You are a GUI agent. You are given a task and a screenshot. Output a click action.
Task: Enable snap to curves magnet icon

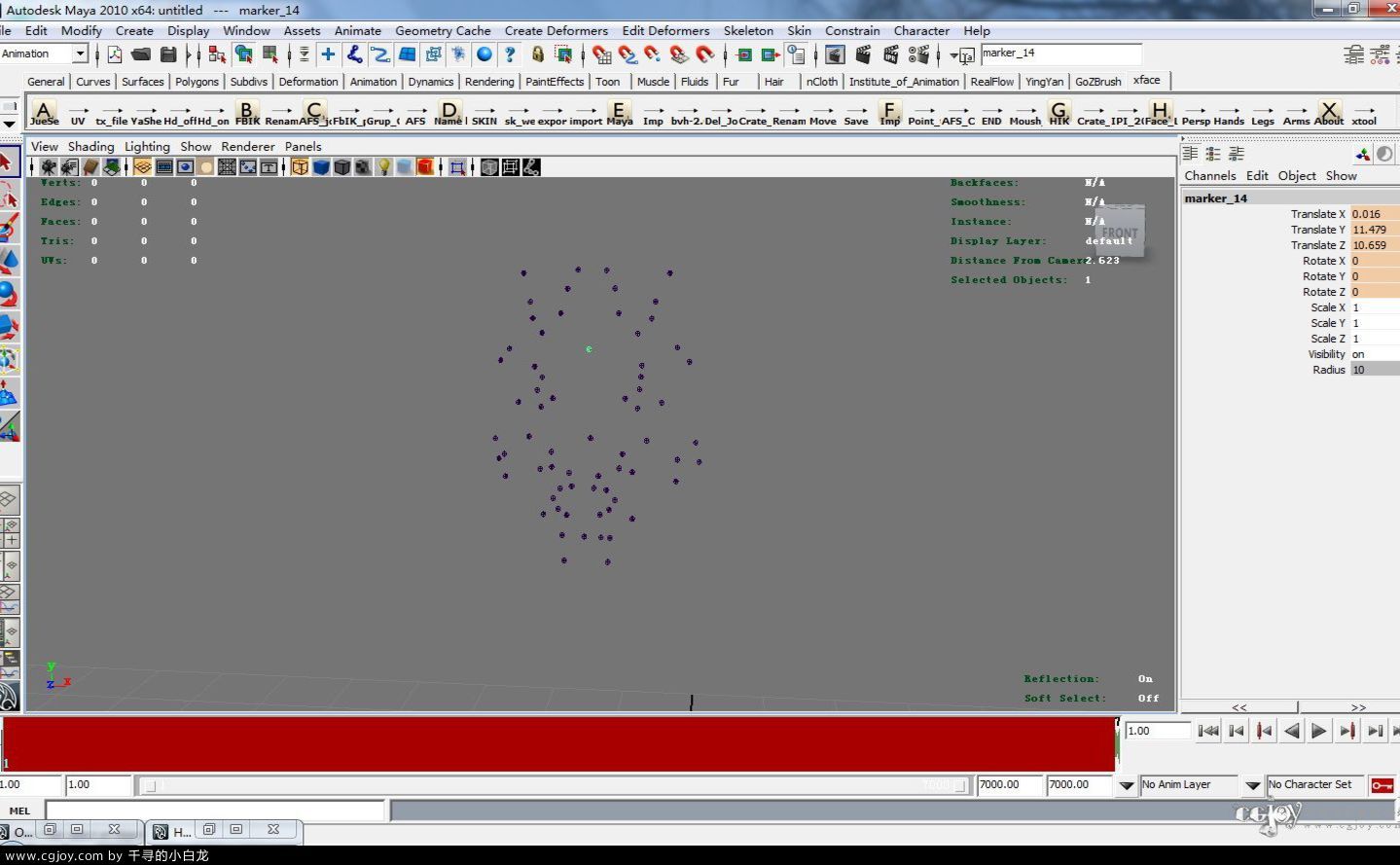tap(628, 54)
